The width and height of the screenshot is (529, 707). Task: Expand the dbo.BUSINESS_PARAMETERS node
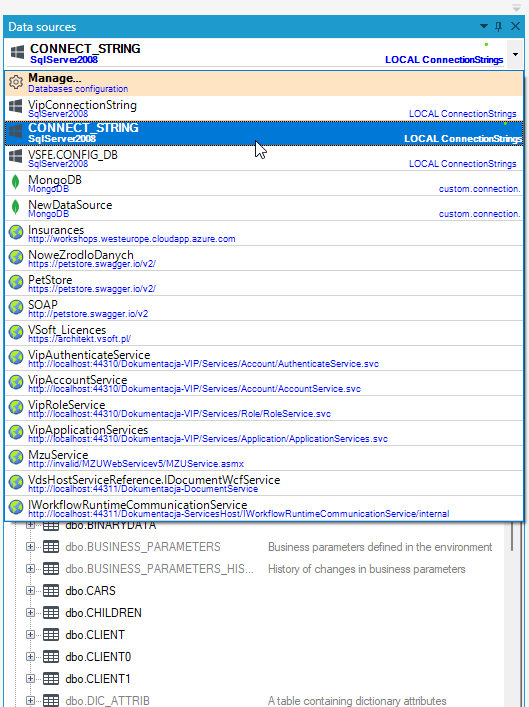pyautogui.click(x=30, y=546)
